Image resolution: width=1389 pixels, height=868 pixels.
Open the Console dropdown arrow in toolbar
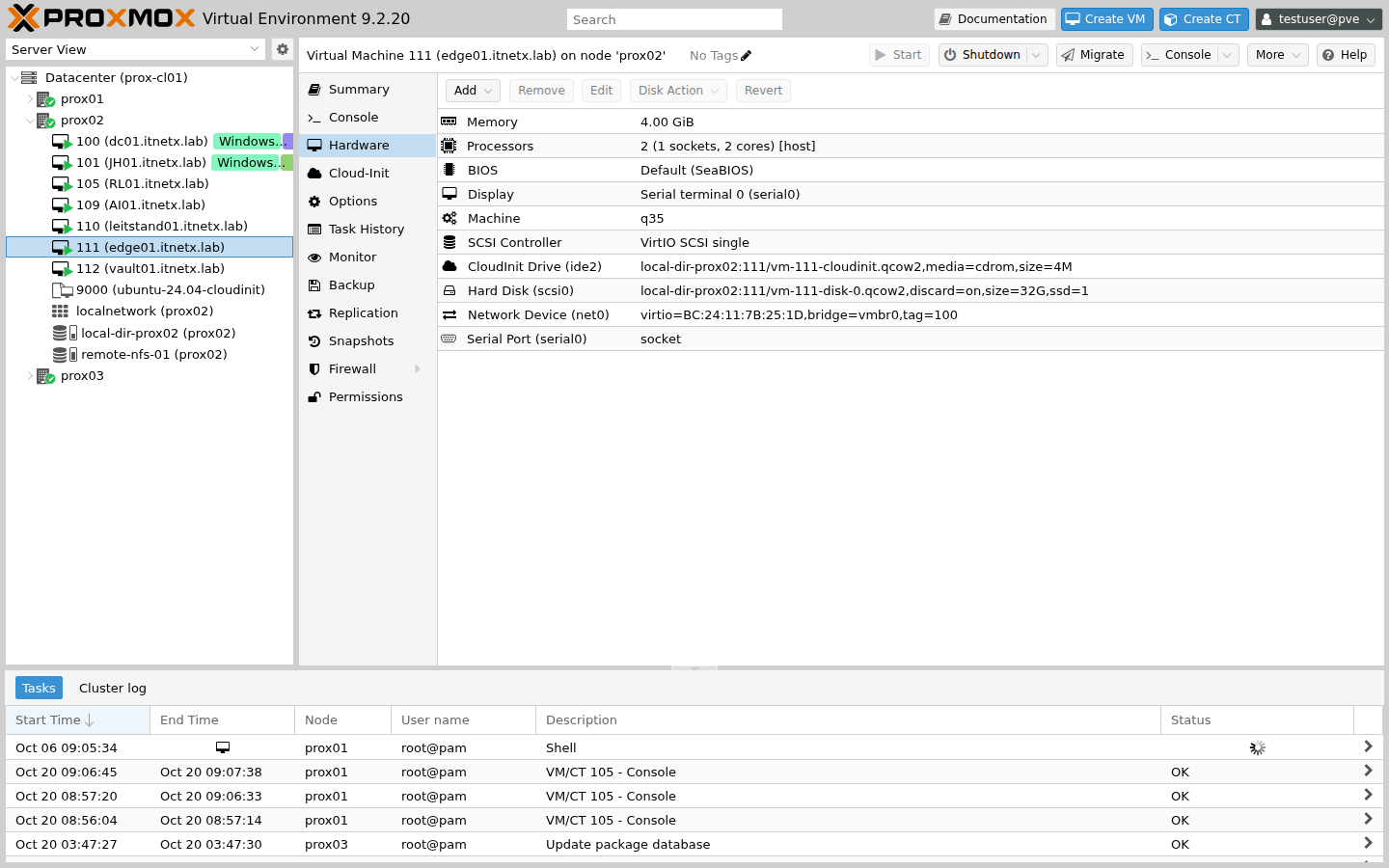(1228, 55)
